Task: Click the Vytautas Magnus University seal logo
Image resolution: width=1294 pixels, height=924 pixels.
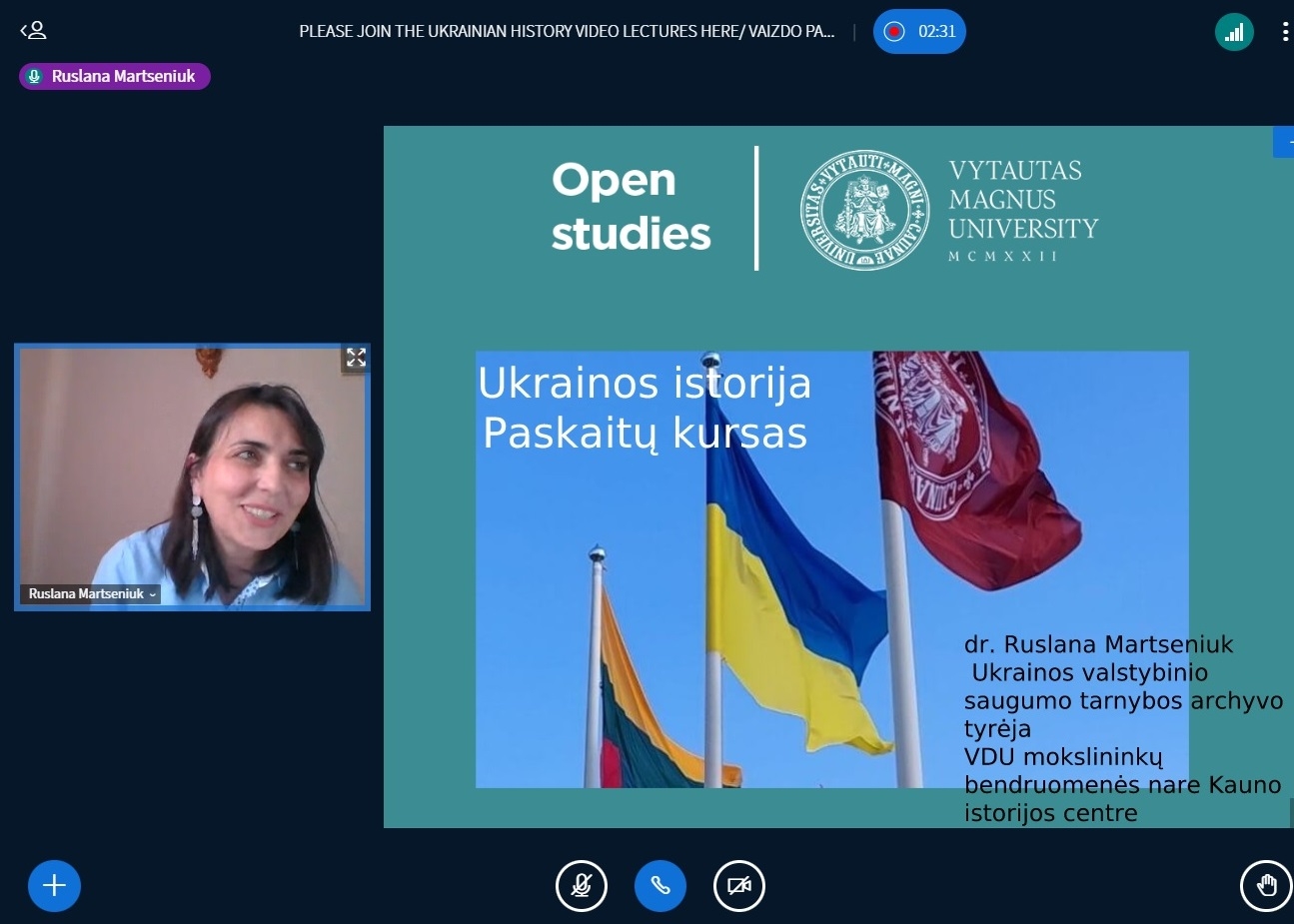Action: point(865,210)
